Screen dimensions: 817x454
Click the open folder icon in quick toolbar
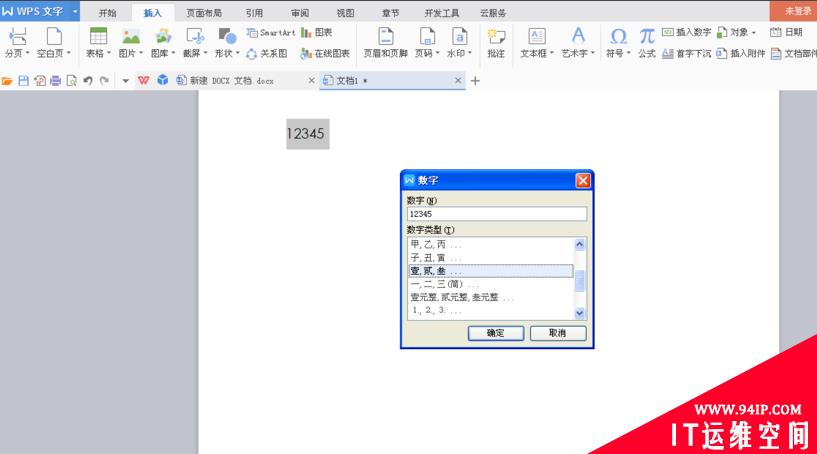point(7,81)
